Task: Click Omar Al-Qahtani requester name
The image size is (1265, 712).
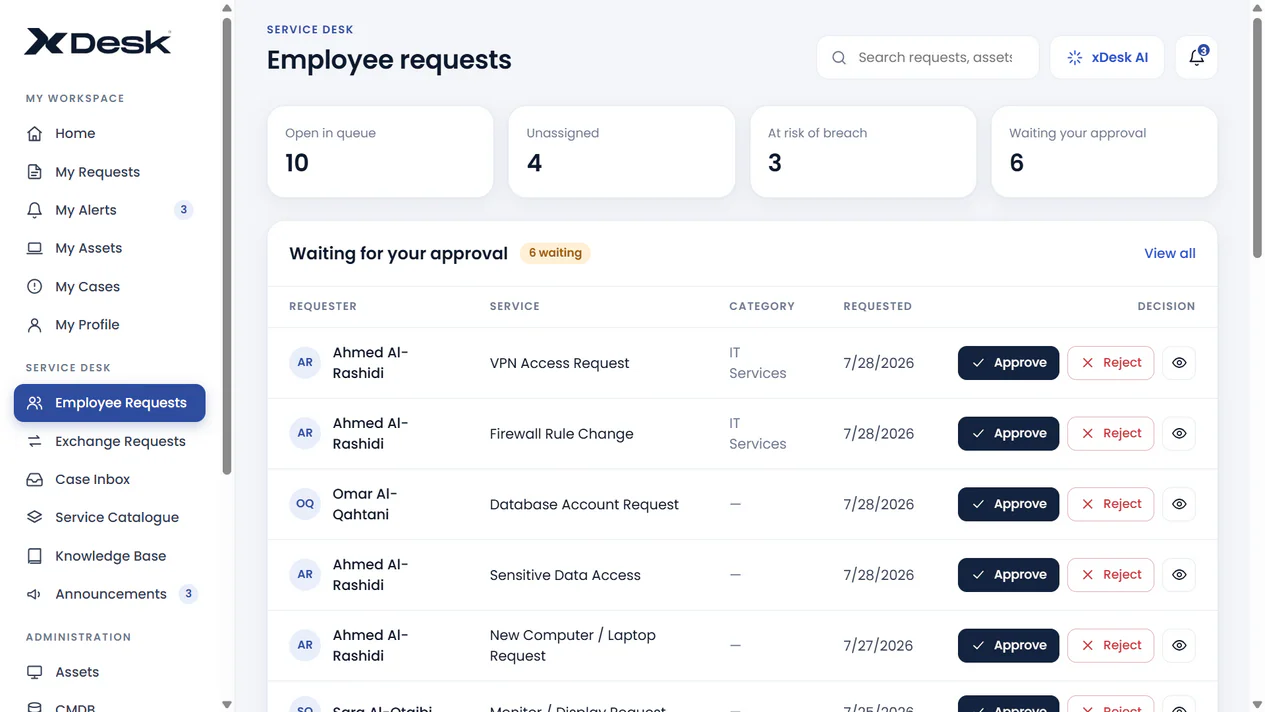Action: [365, 504]
